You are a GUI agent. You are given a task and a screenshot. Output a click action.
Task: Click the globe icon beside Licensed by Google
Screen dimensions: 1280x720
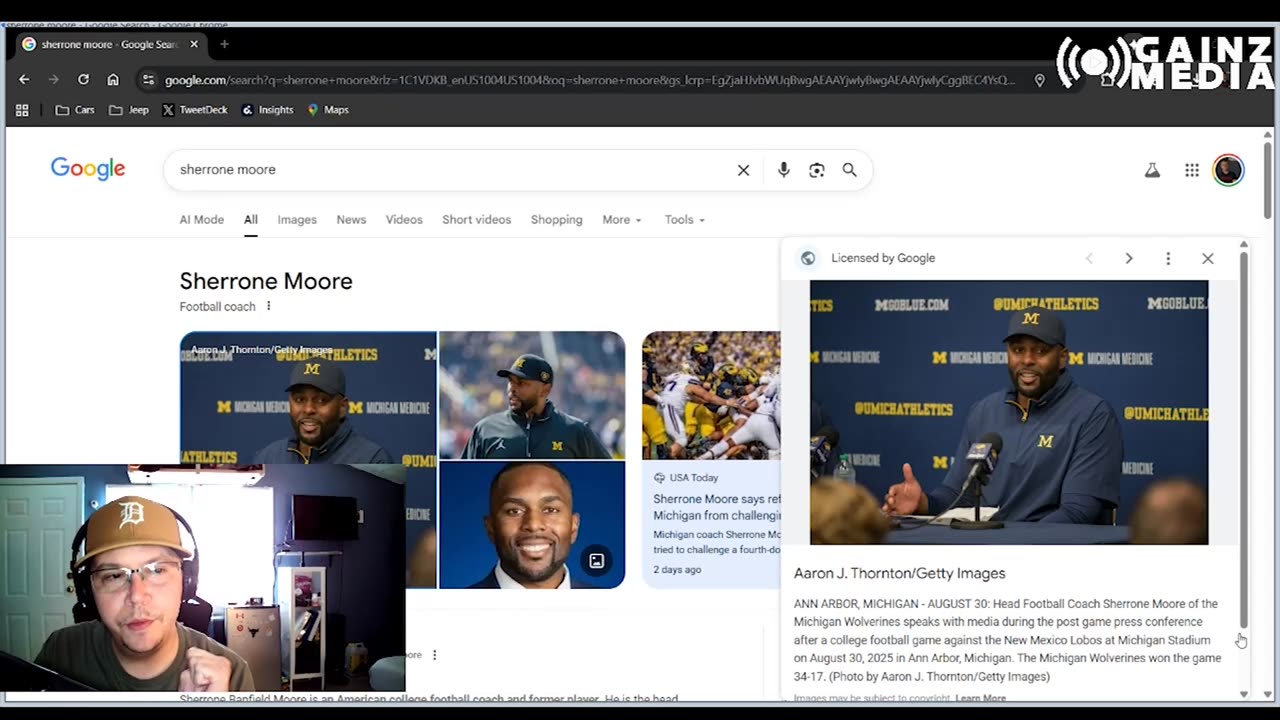click(808, 258)
